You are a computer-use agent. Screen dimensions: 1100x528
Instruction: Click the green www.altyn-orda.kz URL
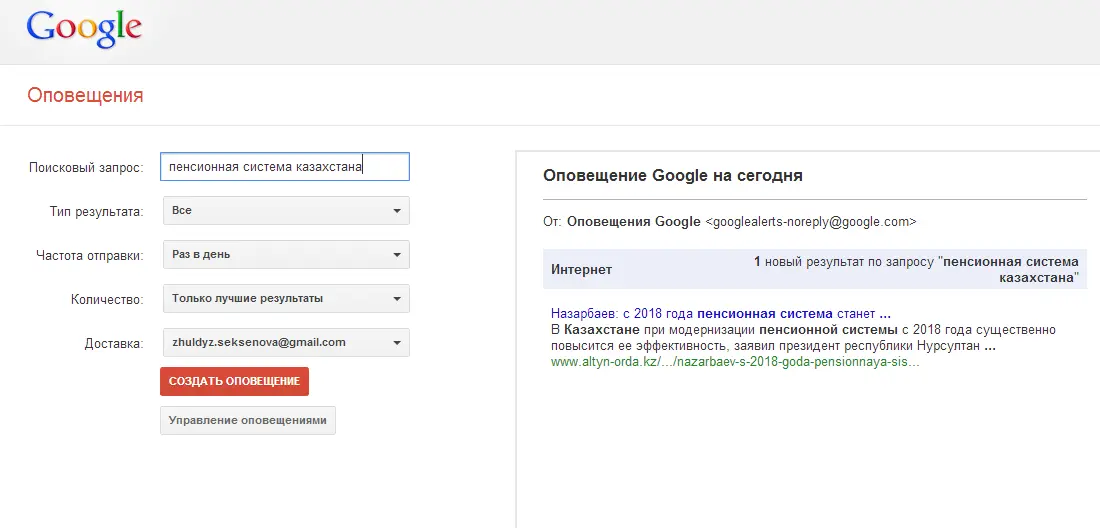735,363
